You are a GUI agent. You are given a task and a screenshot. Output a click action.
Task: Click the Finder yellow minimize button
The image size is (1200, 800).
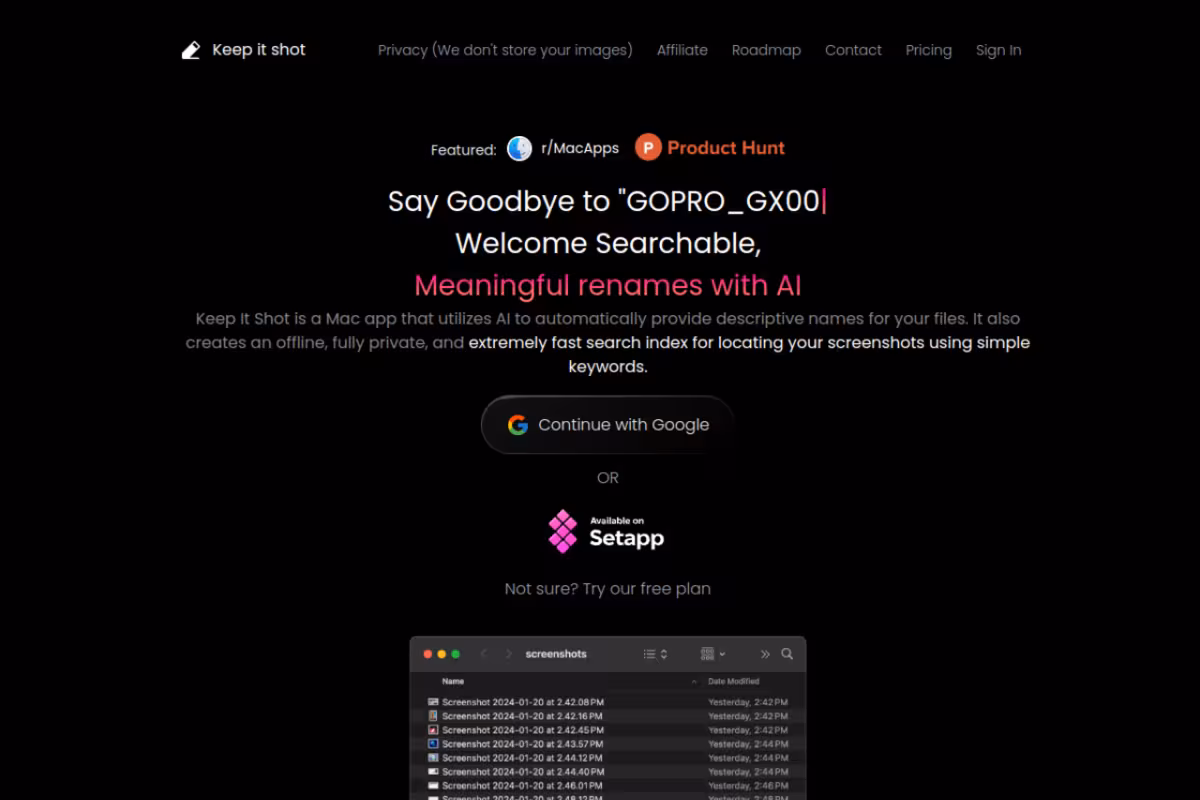click(442, 654)
